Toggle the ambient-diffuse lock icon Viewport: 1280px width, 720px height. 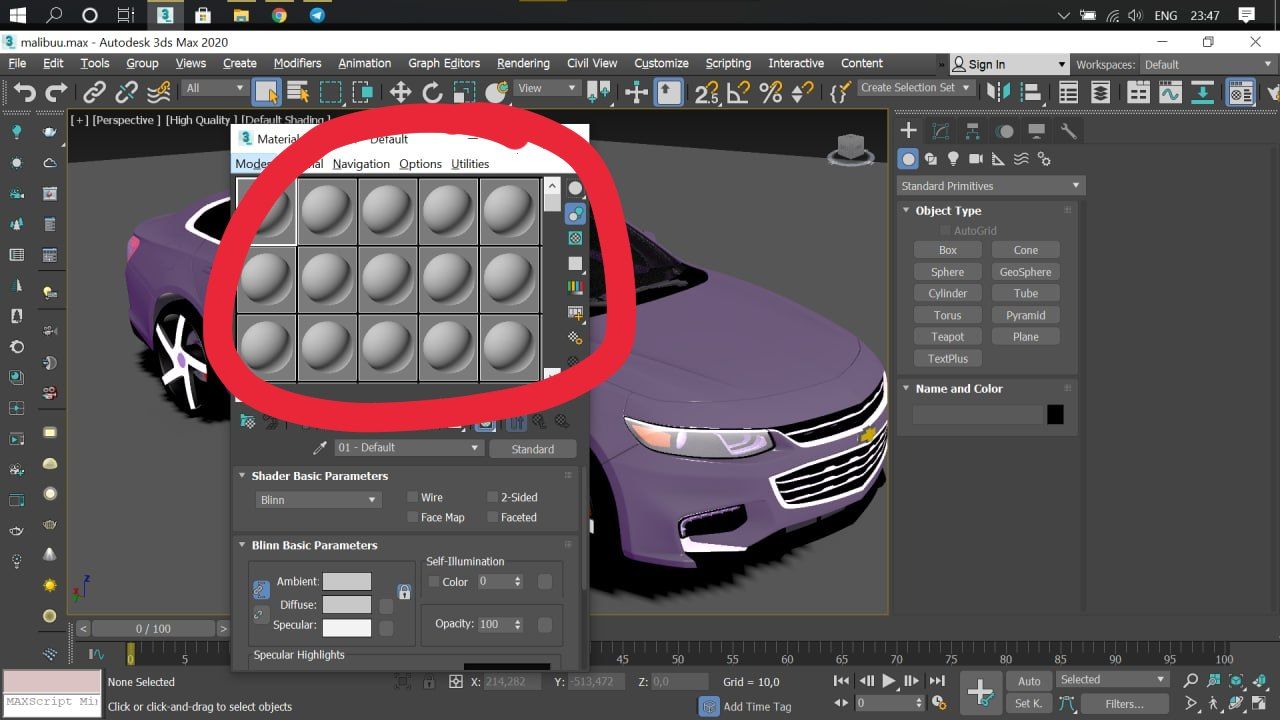404,592
